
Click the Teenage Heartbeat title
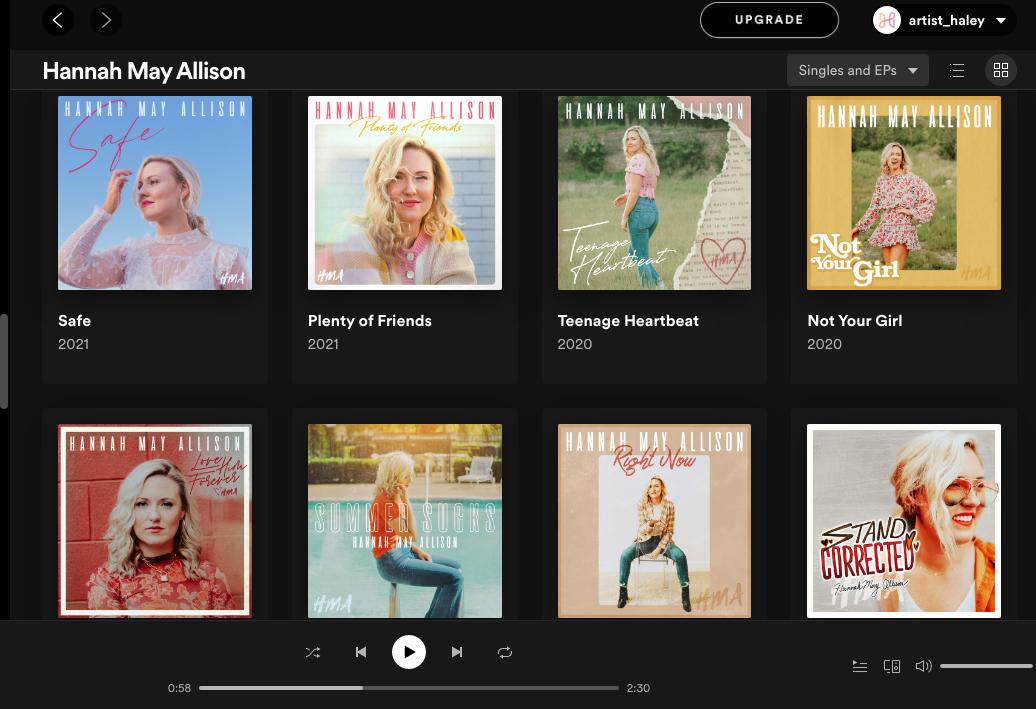[628, 321]
